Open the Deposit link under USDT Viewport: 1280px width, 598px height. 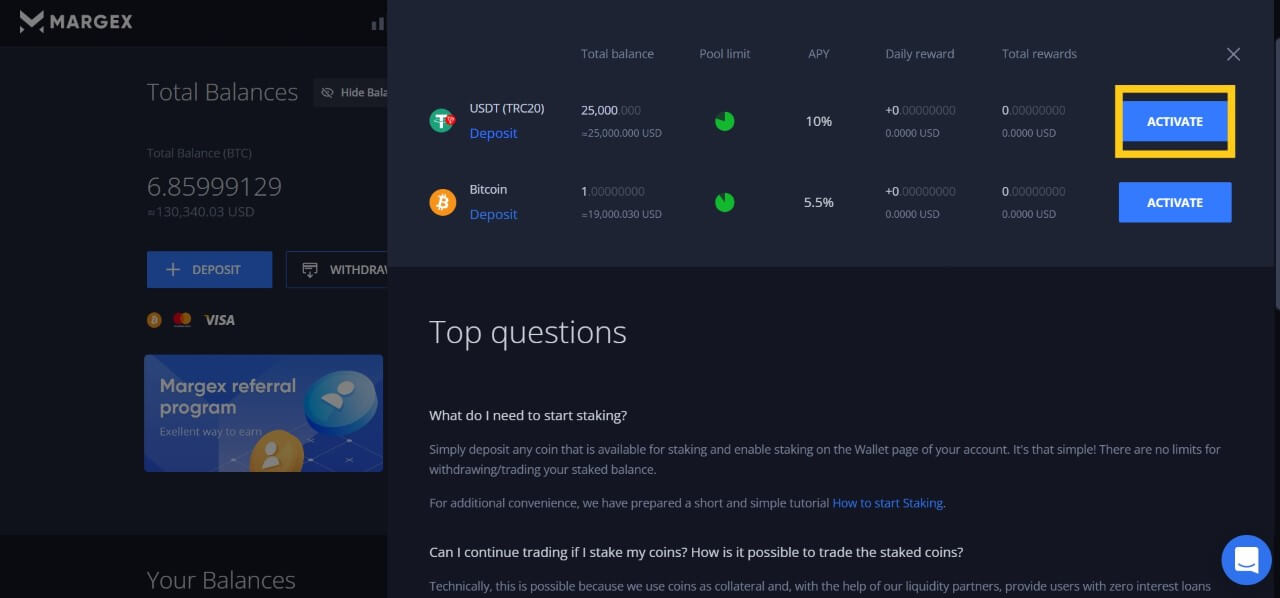[493, 134]
